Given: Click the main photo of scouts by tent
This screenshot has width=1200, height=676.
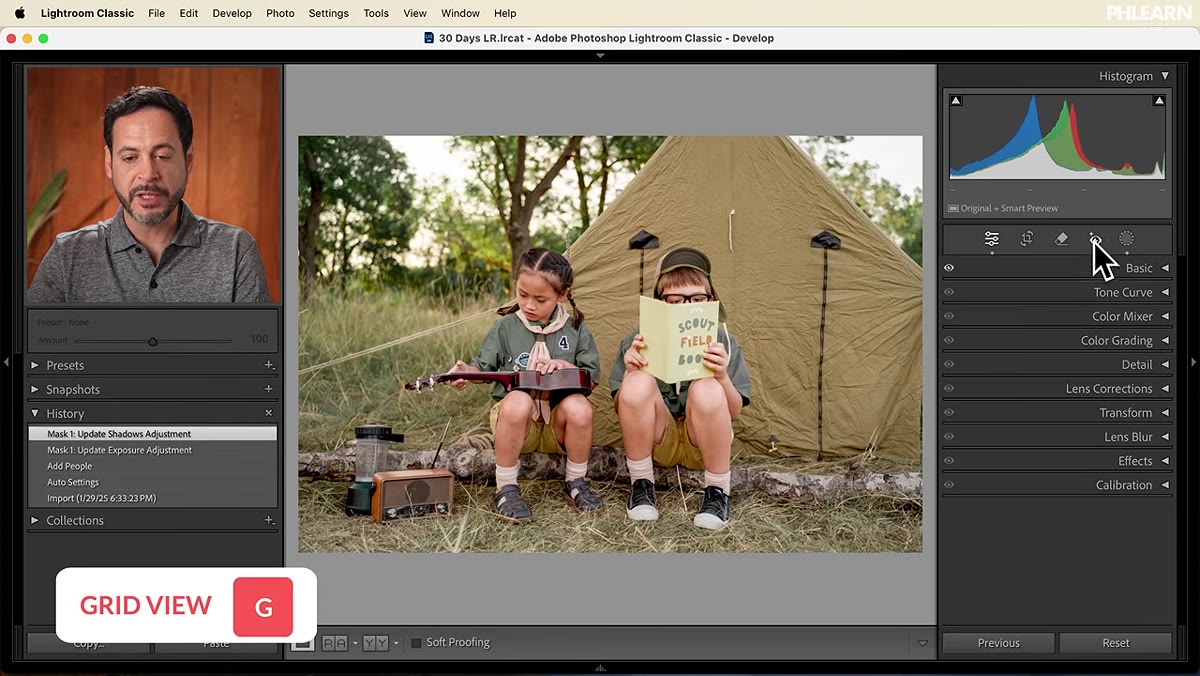Looking at the screenshot, I should click(x=610, y=344).
